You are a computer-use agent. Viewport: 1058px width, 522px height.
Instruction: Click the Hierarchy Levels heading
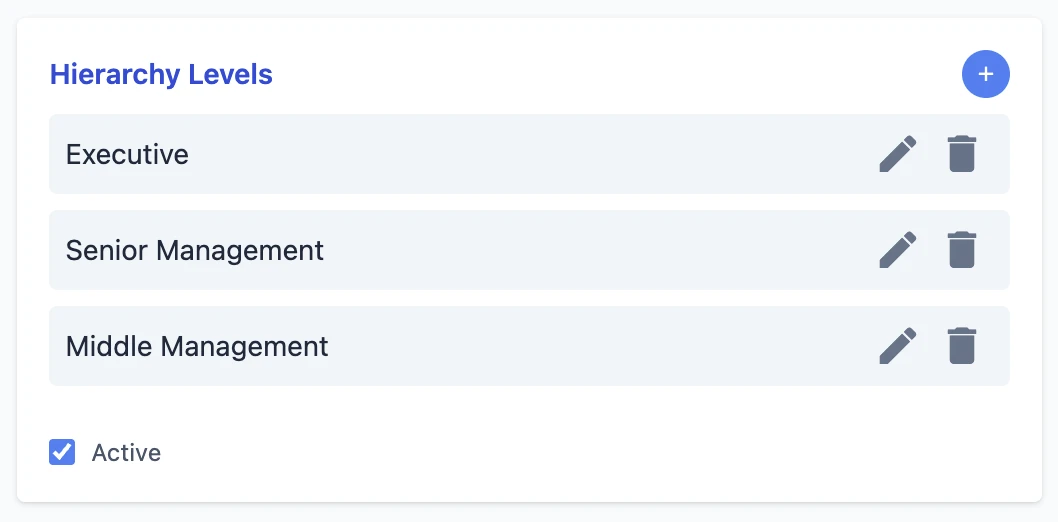coord(161,75)
